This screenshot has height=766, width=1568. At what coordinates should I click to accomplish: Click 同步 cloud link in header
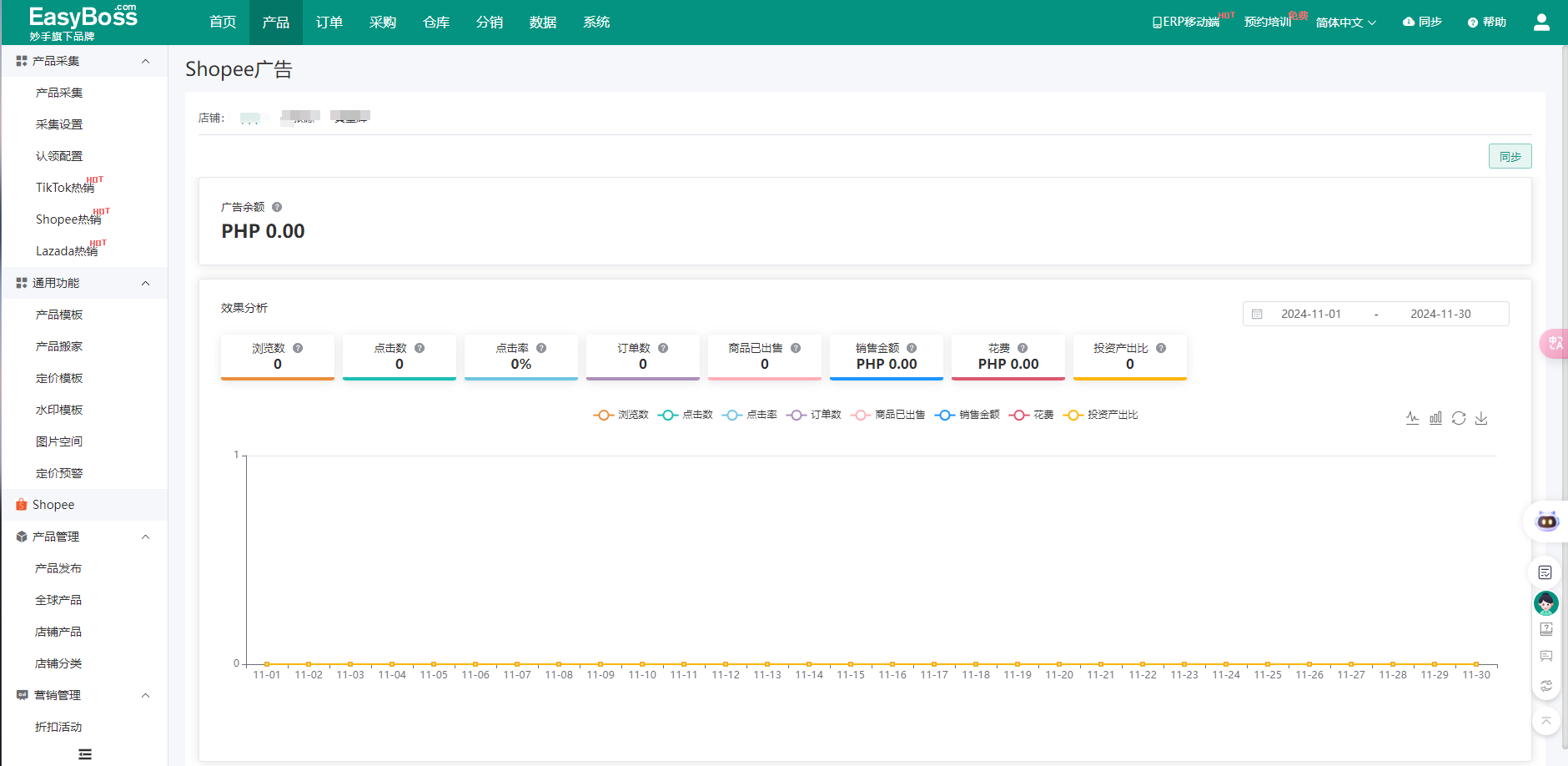click(x=1422, y=23)
